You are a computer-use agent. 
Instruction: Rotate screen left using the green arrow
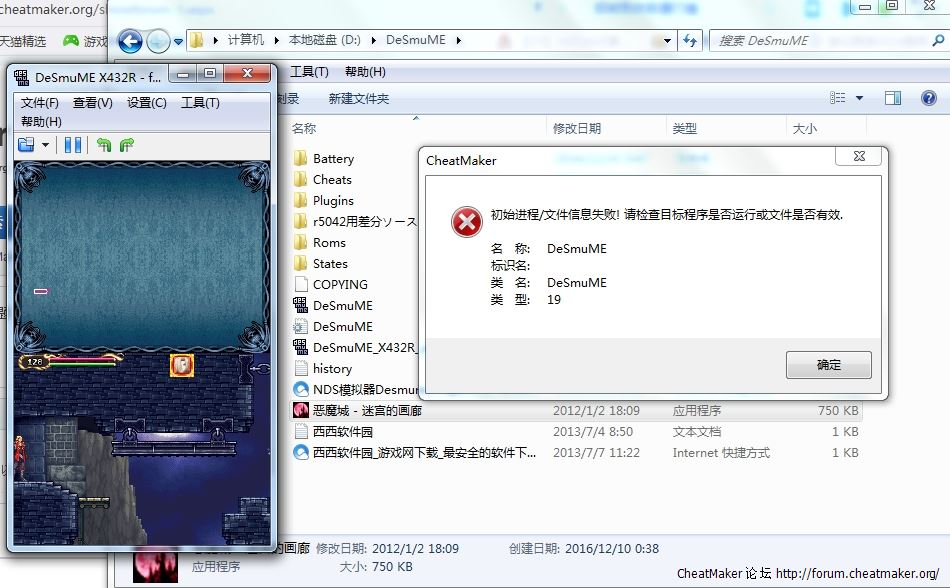coord(104,145)
